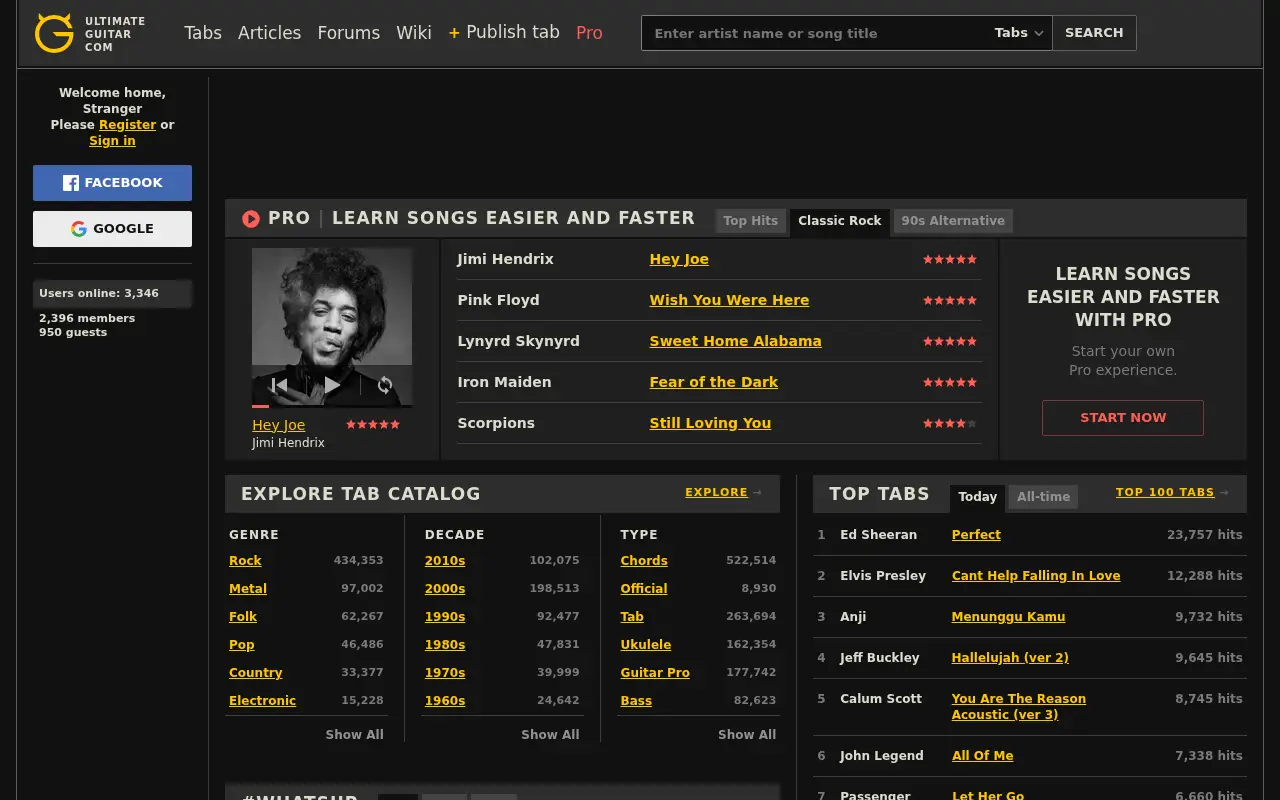Open Fear of the Dark tab
The height and width of the screenshot is (800, 1280).
[713, 382]
